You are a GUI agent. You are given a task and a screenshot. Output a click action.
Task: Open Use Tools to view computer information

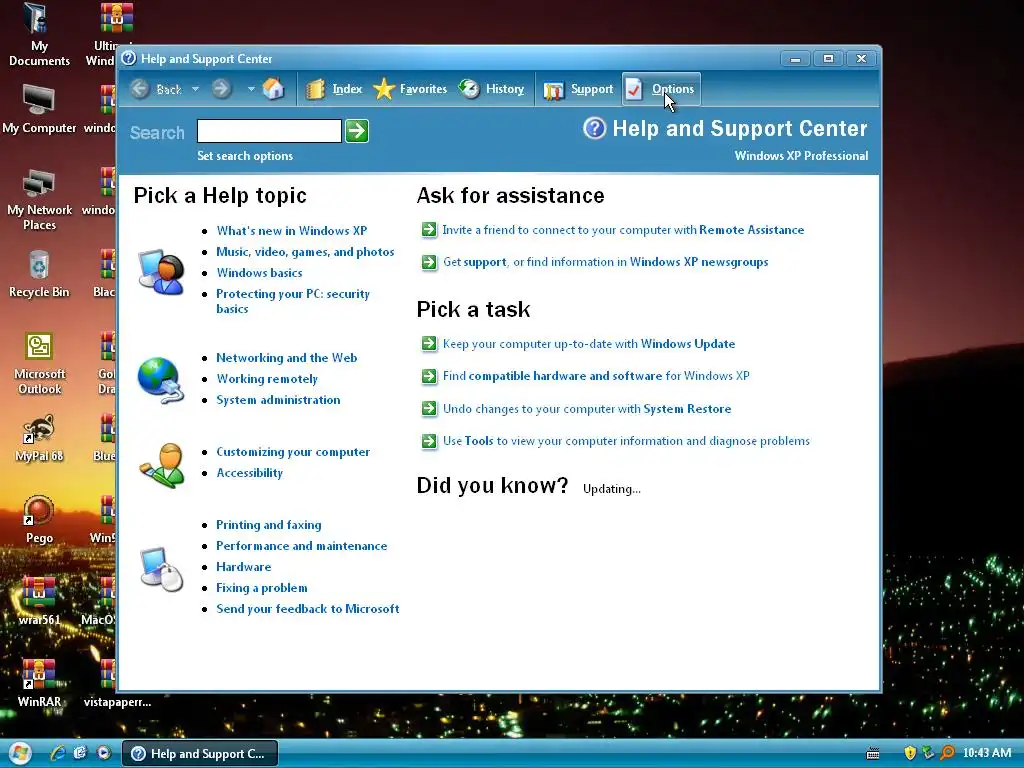coord(626,441)
